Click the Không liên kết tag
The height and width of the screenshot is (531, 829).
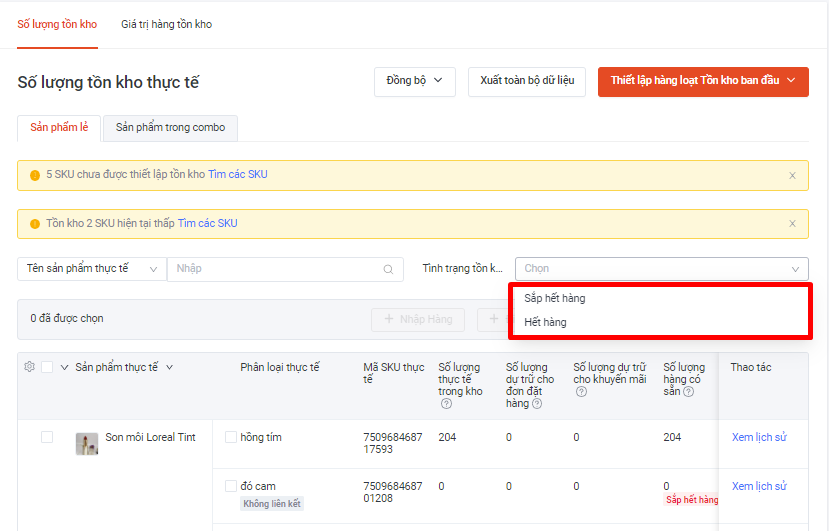(272, 503)
